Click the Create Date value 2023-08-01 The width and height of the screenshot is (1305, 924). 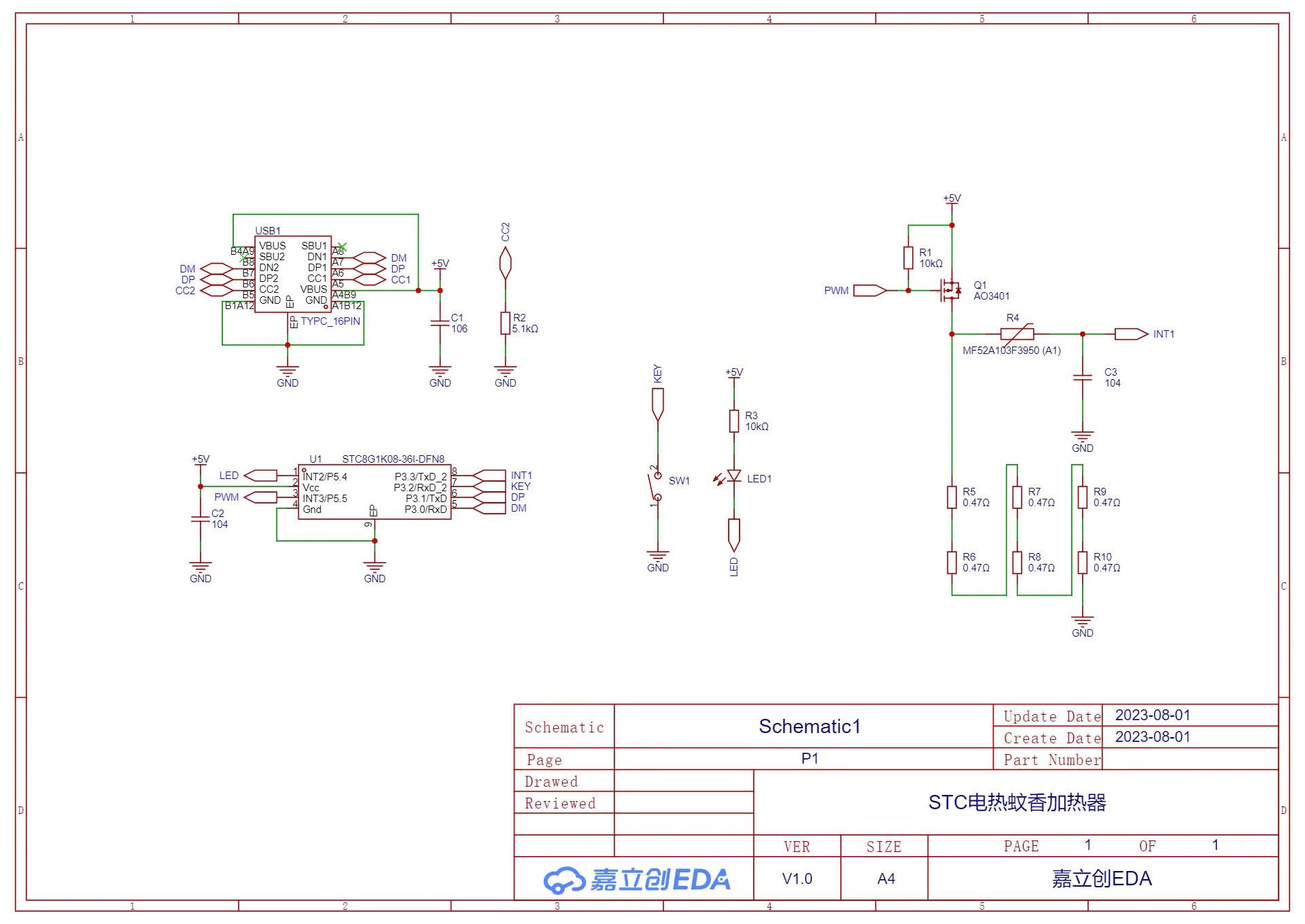click(x=1153, y=737)
